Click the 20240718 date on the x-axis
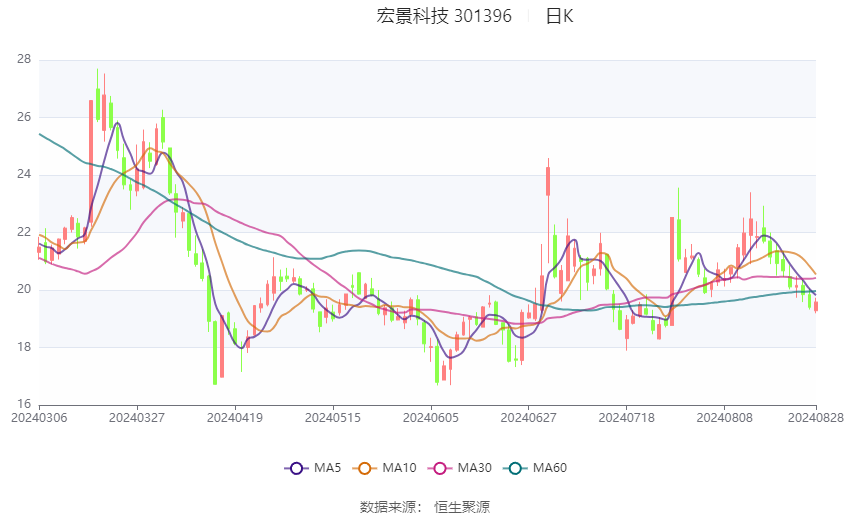 (627, 415)
